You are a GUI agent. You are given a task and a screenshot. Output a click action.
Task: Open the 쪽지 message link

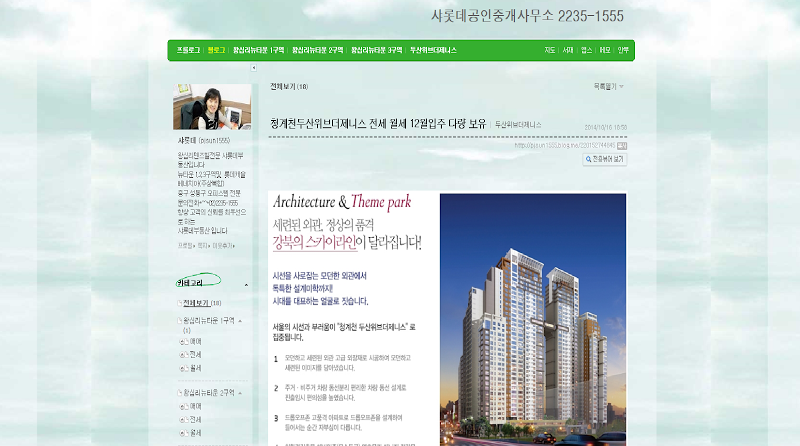[x=203, y=245]
